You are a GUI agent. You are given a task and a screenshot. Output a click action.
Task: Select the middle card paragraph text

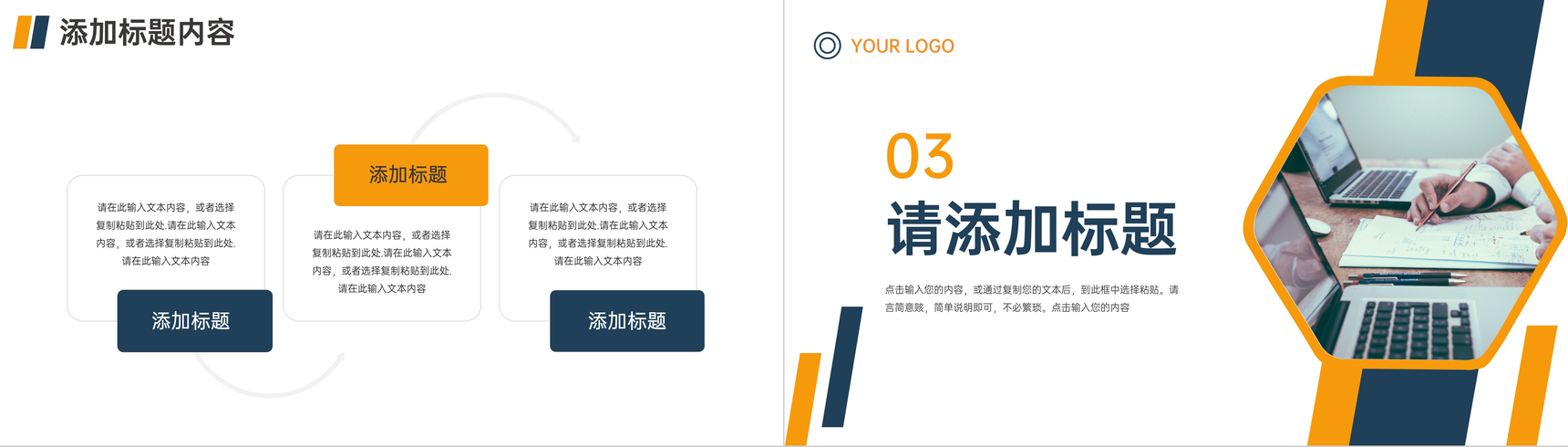(382, 262)
